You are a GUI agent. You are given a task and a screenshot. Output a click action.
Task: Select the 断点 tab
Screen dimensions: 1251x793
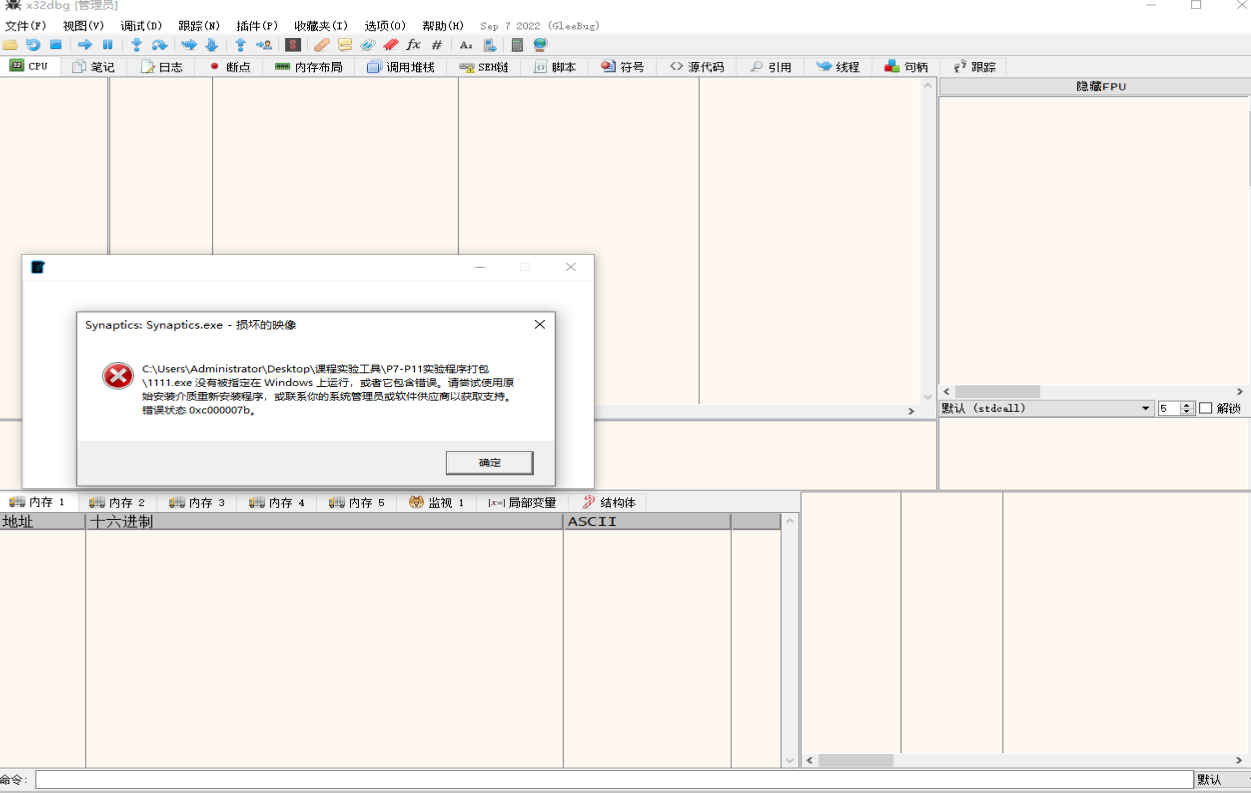pyautogui.click(x=229, y=67)
